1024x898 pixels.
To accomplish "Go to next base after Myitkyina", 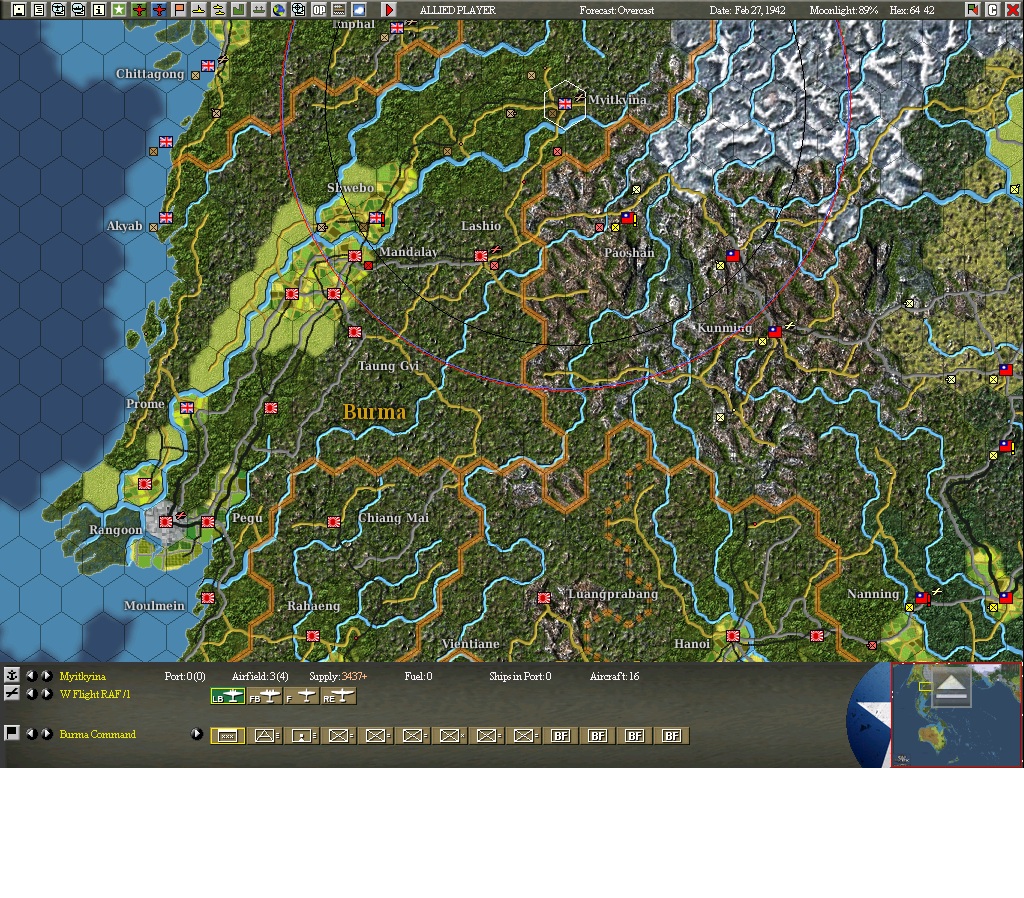I will [47, 675].
